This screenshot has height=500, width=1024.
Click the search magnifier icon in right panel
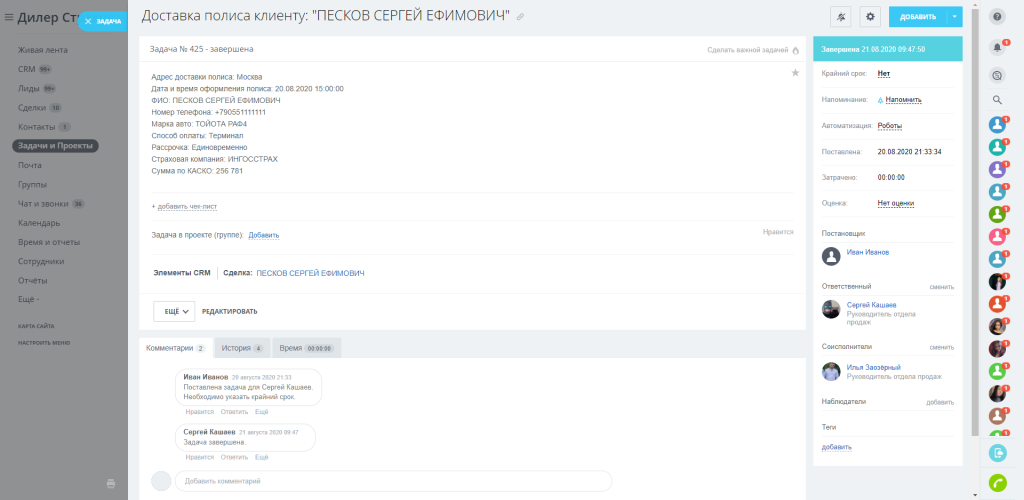(x=997, y=100)
